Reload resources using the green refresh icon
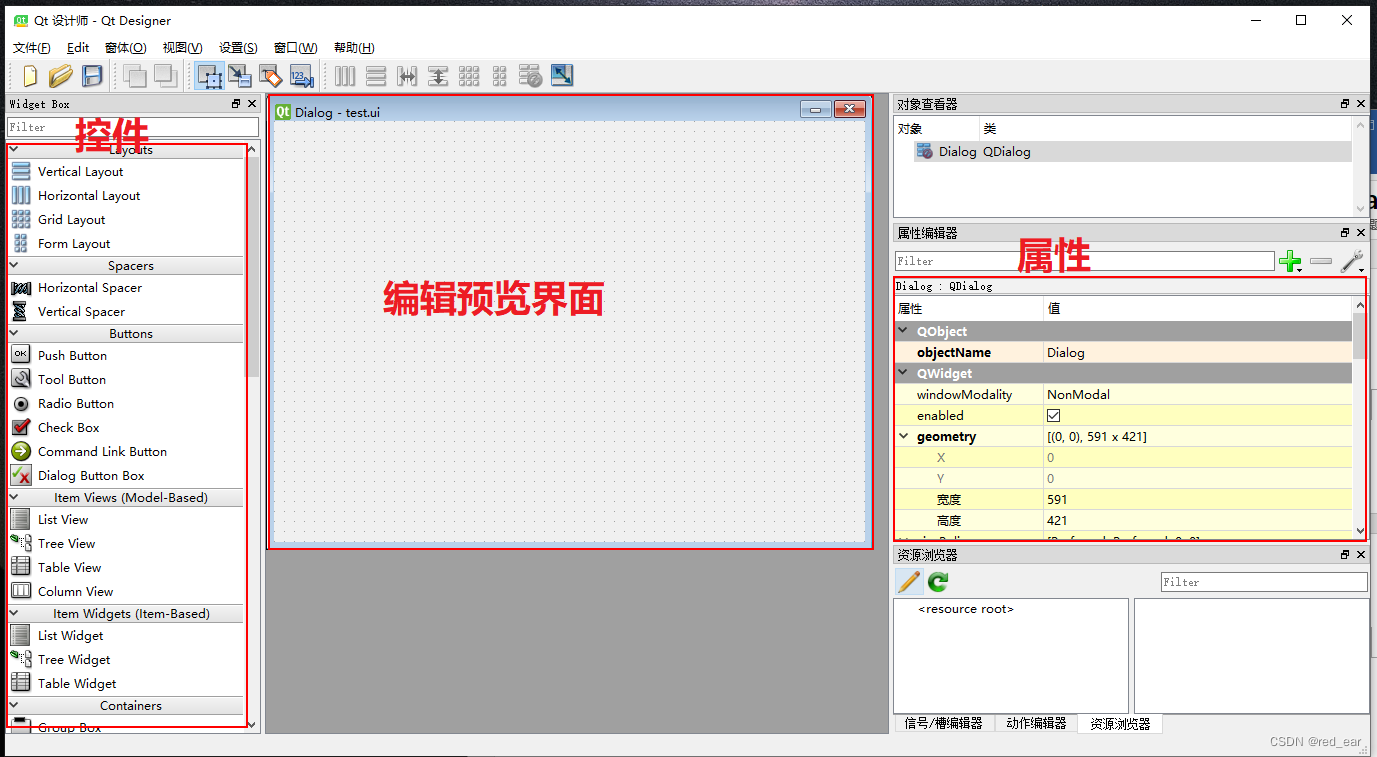The image size is (1377, 757). [937, 581]
